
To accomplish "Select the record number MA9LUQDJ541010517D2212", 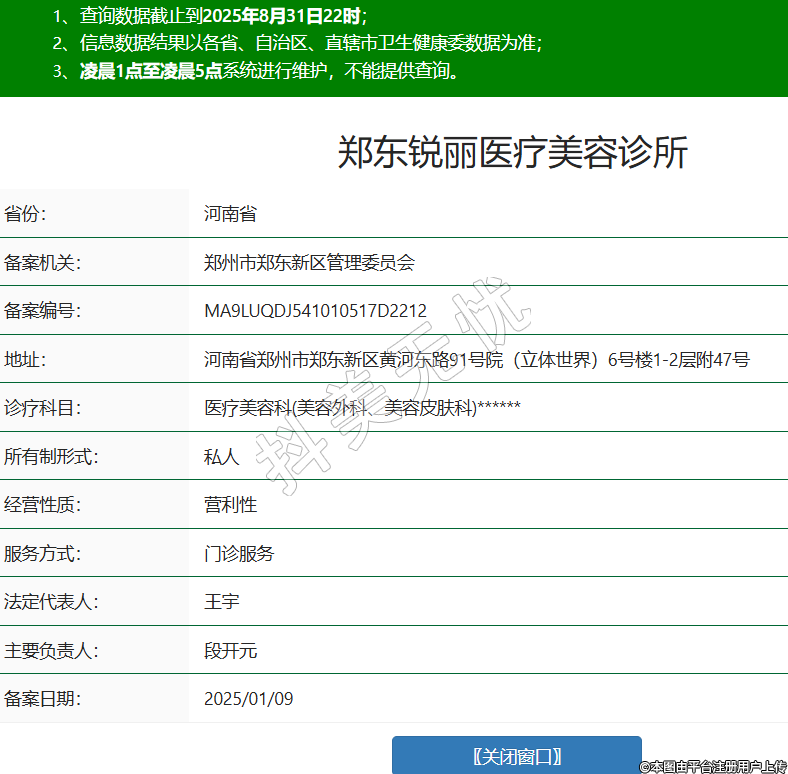I will [x=315, y=311].
